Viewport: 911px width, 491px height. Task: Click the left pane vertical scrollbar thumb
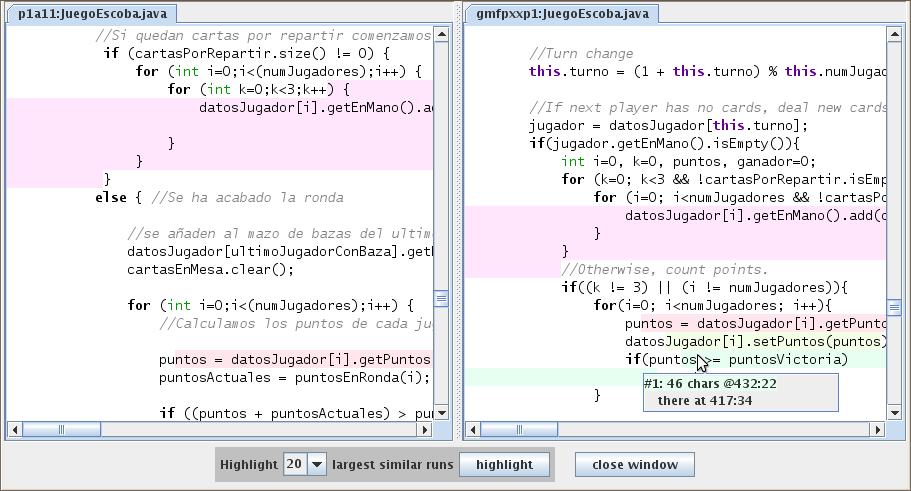pyautogui.click(x=441, y=298)
